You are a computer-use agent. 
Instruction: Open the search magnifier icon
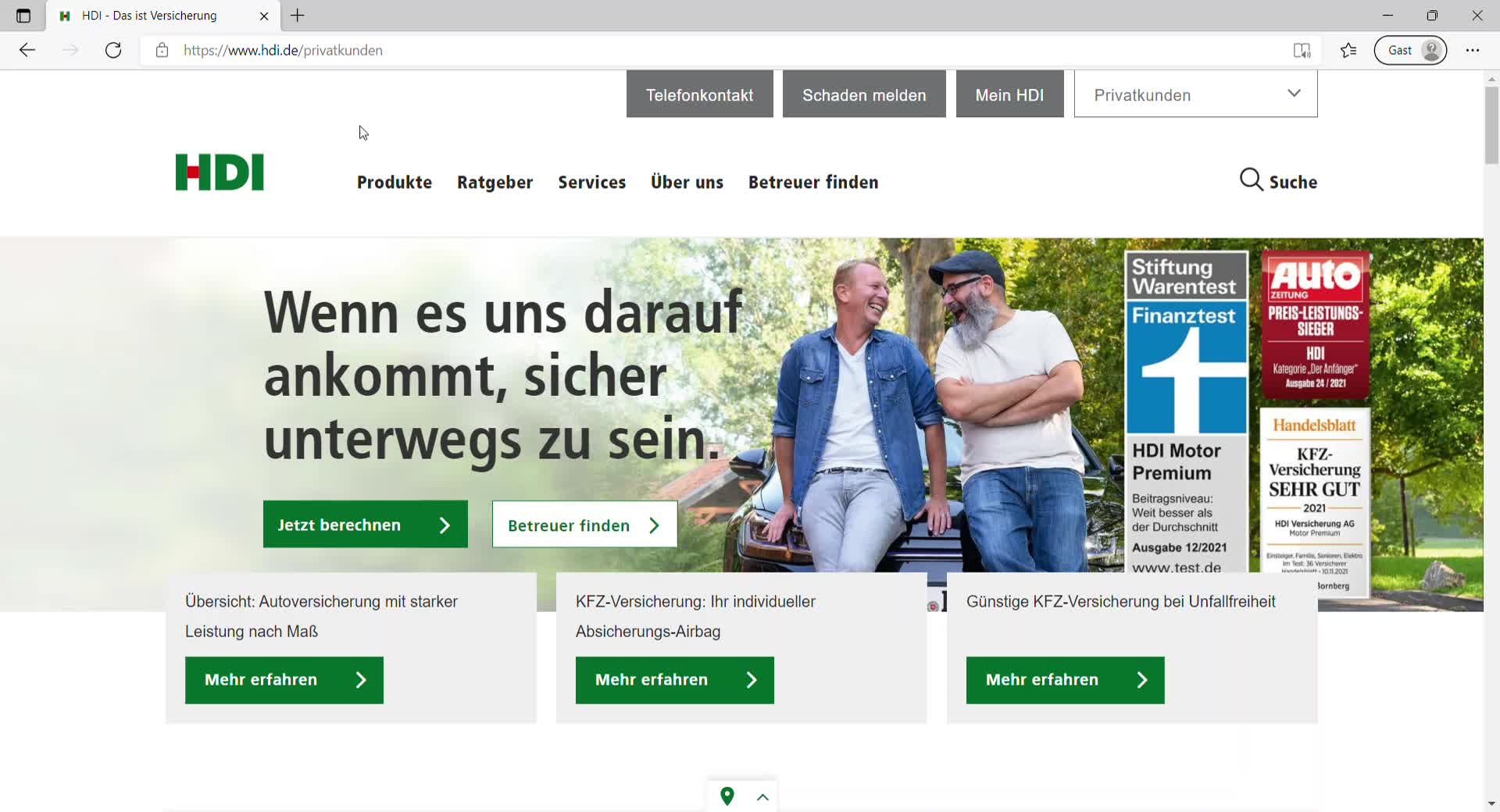tap(1251, 180)
